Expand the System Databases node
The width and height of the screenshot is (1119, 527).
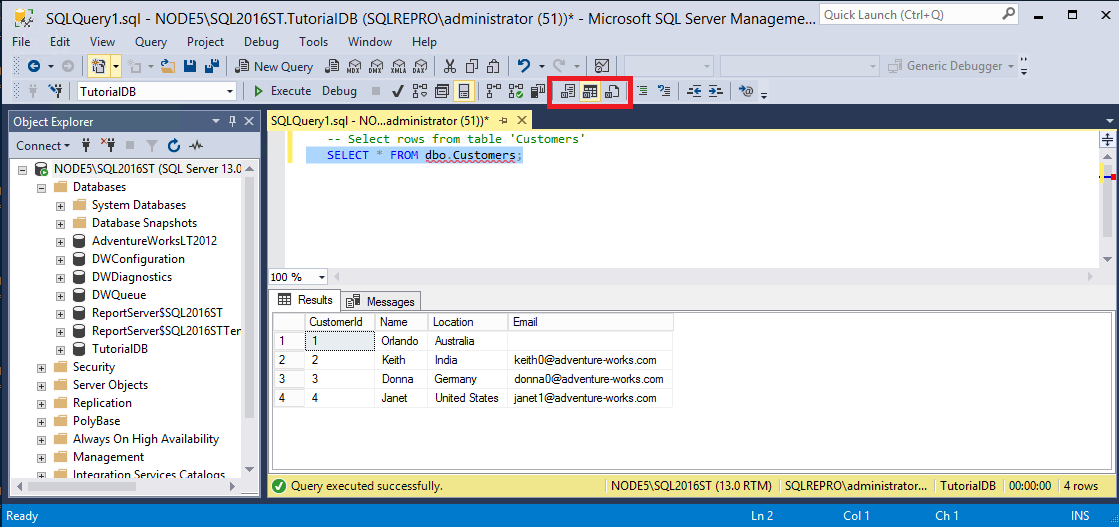[60, 205]
